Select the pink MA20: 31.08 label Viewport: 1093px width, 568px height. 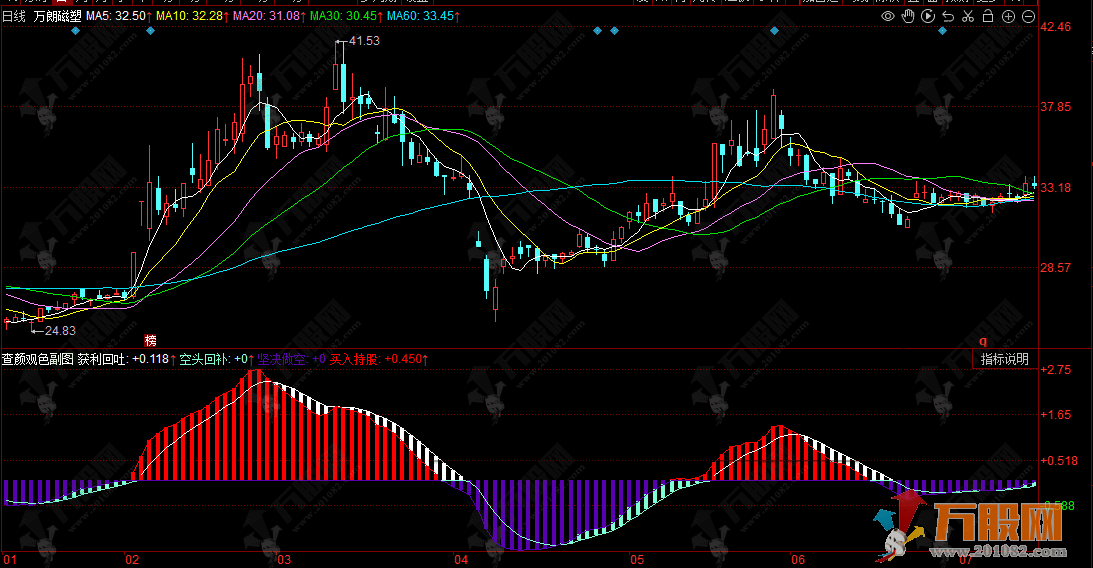point(266,16)
